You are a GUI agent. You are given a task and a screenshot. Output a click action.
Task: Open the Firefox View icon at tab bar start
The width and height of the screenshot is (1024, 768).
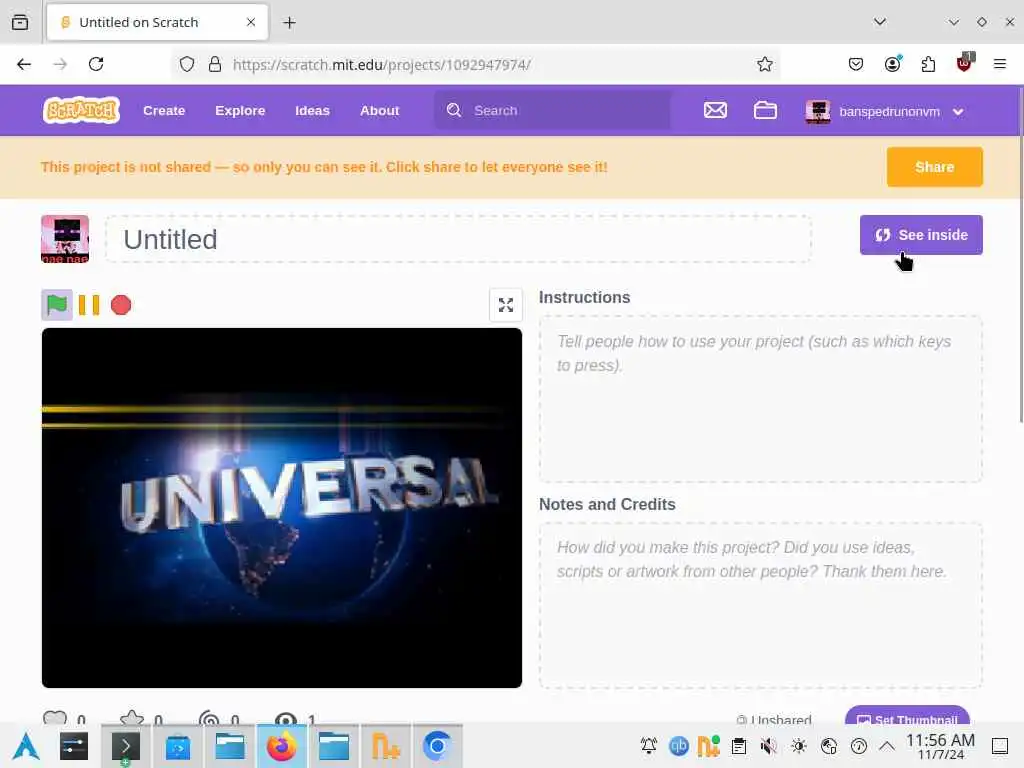[x=20, y=22]
